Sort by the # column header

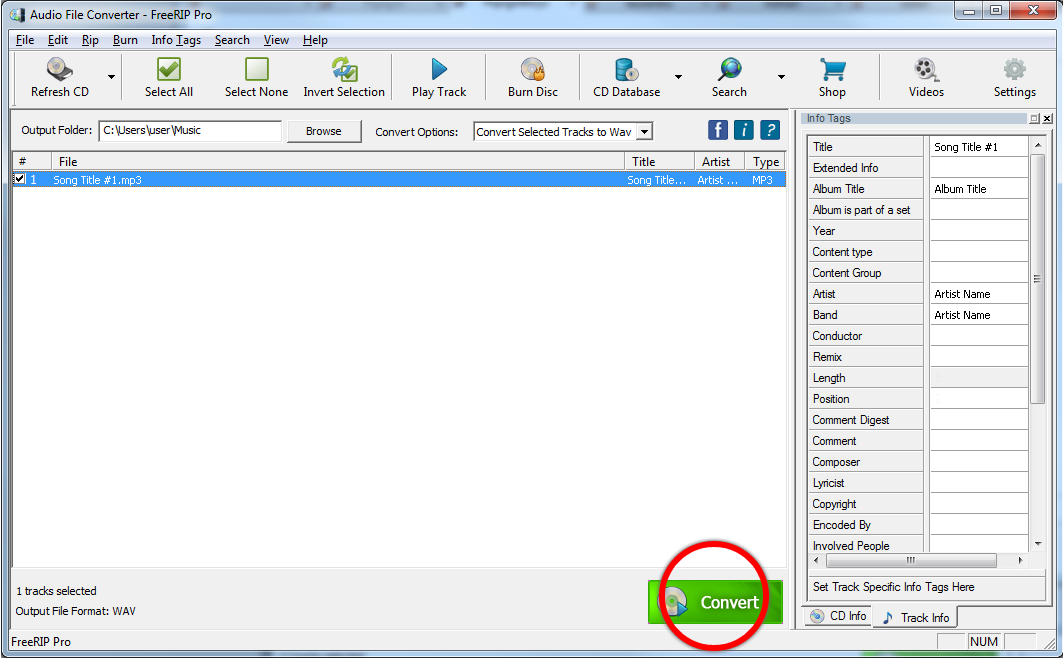(32, 161)
